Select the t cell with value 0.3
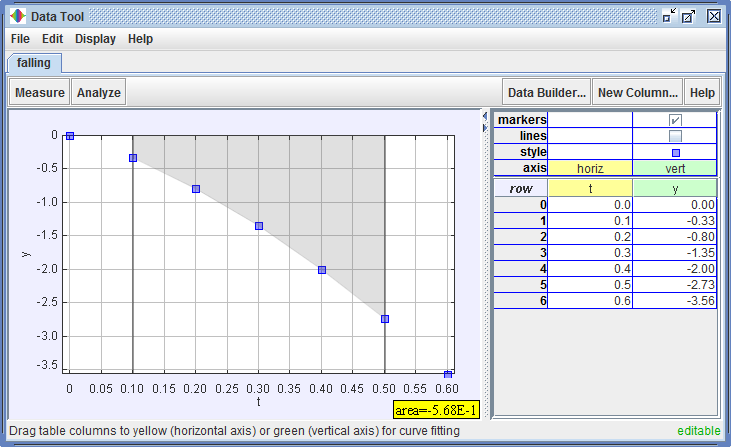The height and width of the screenshot is (447, 731). (x=590, y=253)
